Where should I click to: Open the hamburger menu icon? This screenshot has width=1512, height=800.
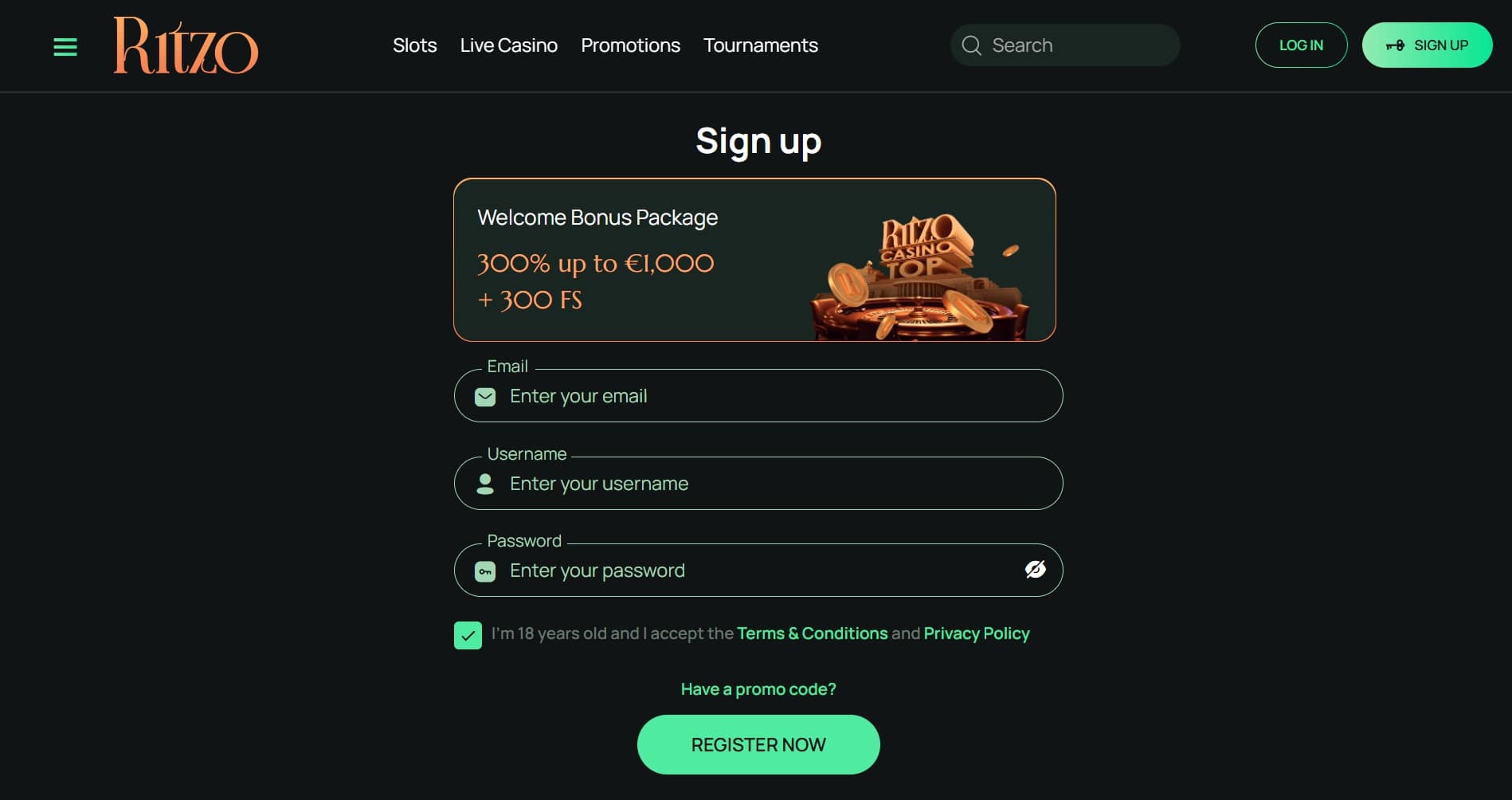pyautogui.click(x=65, y=47)
